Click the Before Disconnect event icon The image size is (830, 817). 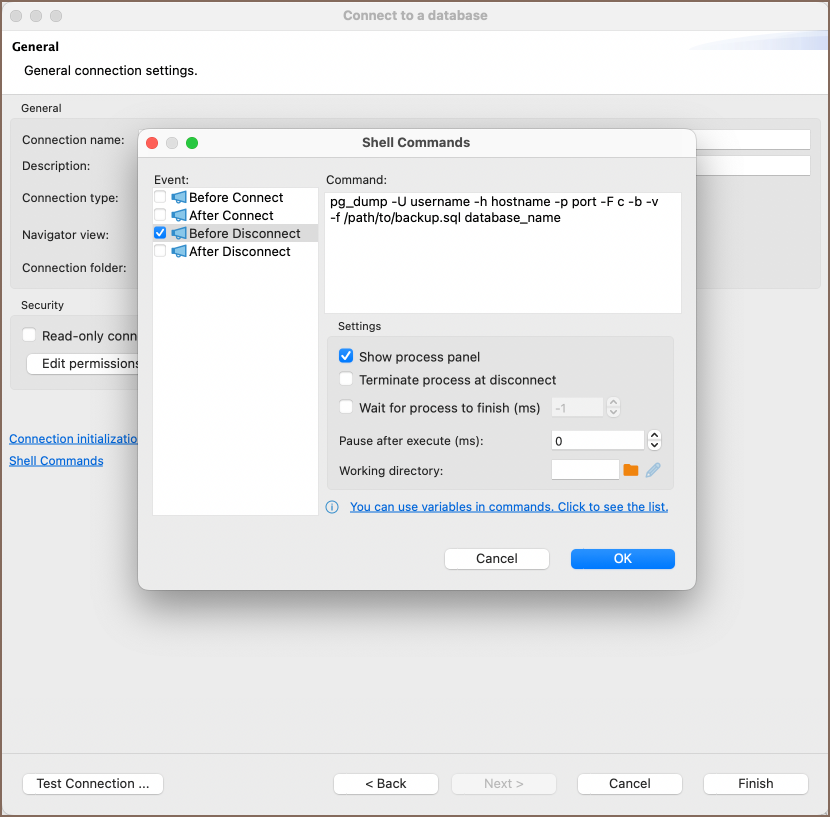tap(179, 234)
